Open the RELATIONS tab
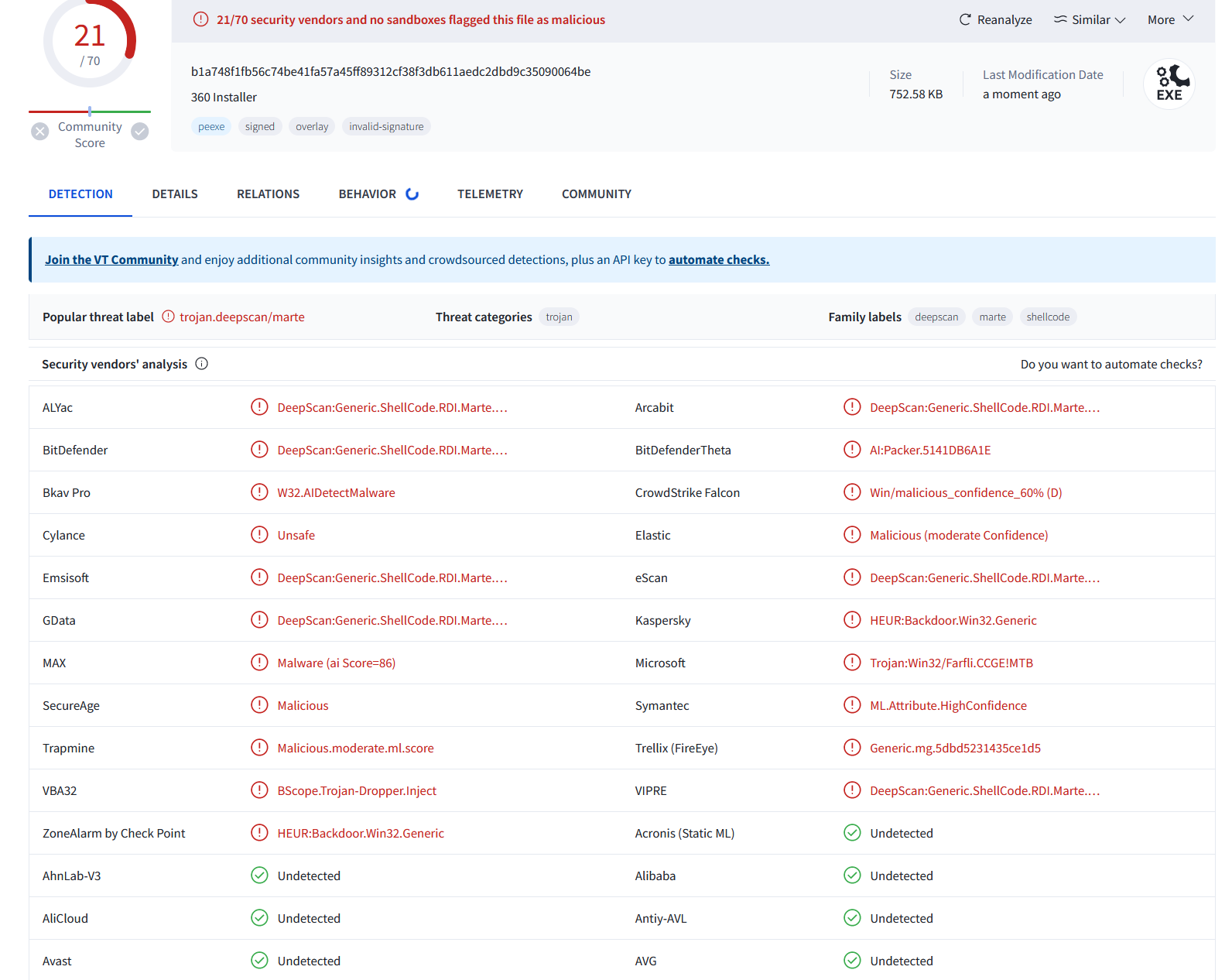The height and width of the screenshot is (980, 1232). (268, 194)
